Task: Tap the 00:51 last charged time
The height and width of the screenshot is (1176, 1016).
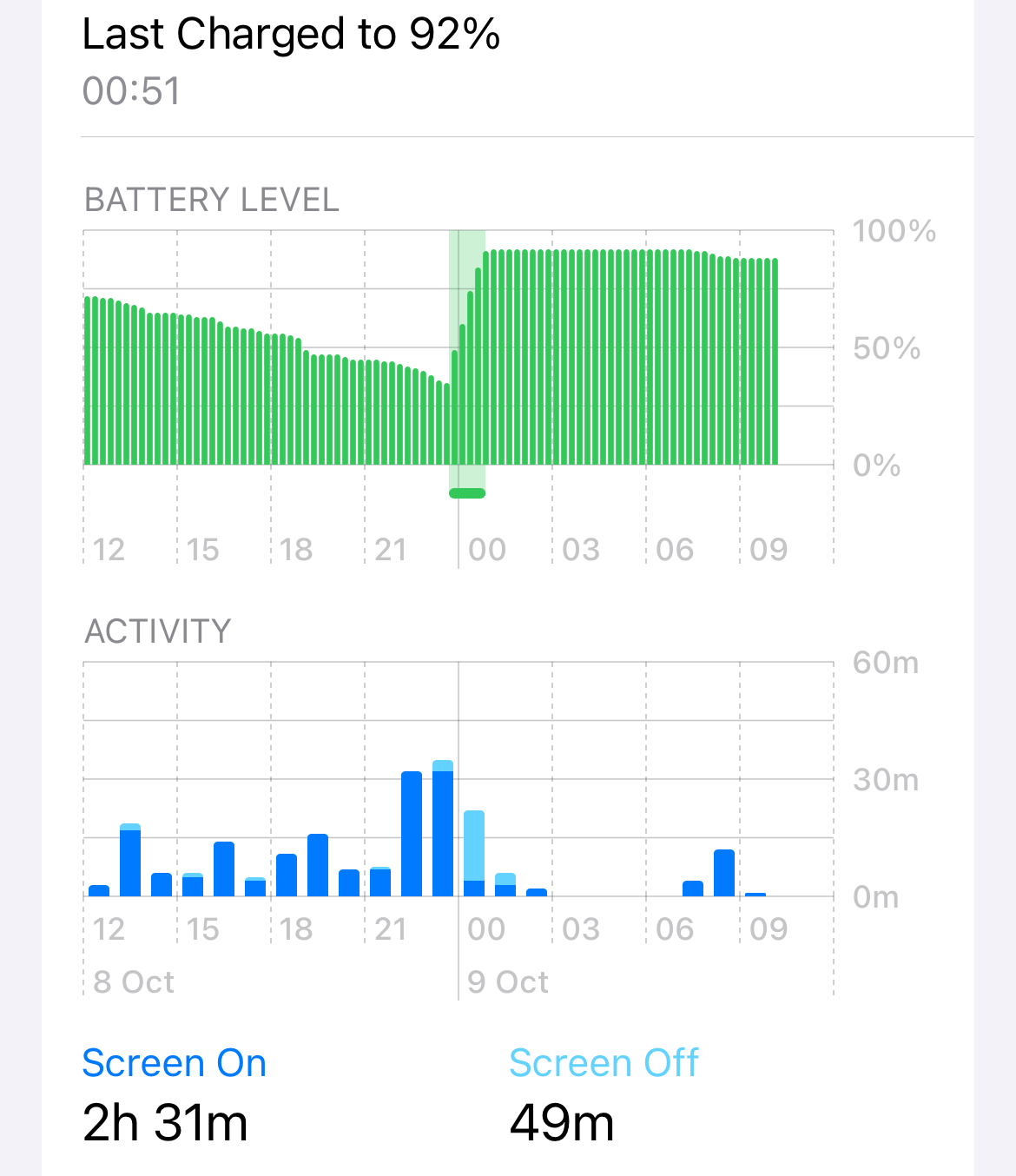Action: (x=131, y=91)
